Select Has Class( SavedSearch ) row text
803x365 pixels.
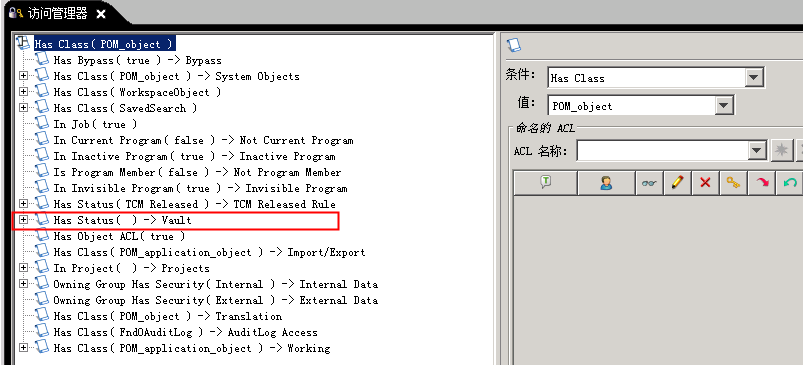click(125, 108)
